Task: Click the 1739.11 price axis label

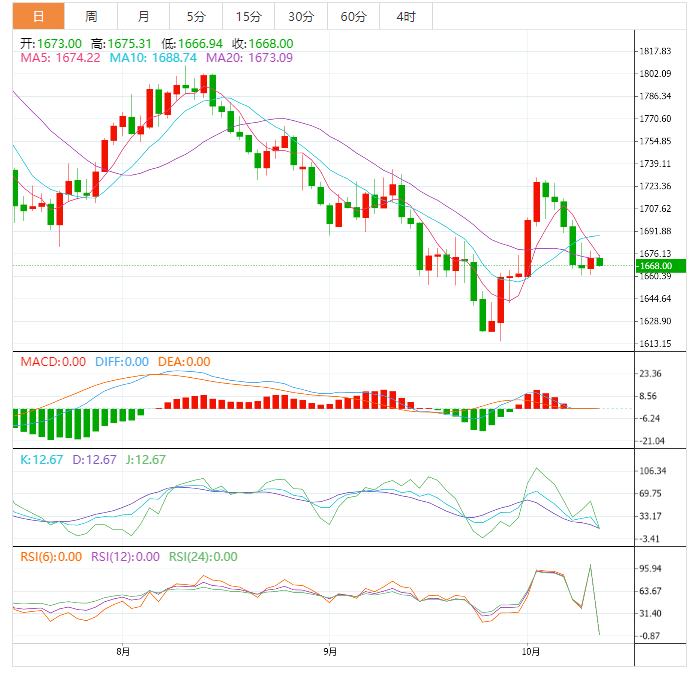Action: 655,164
